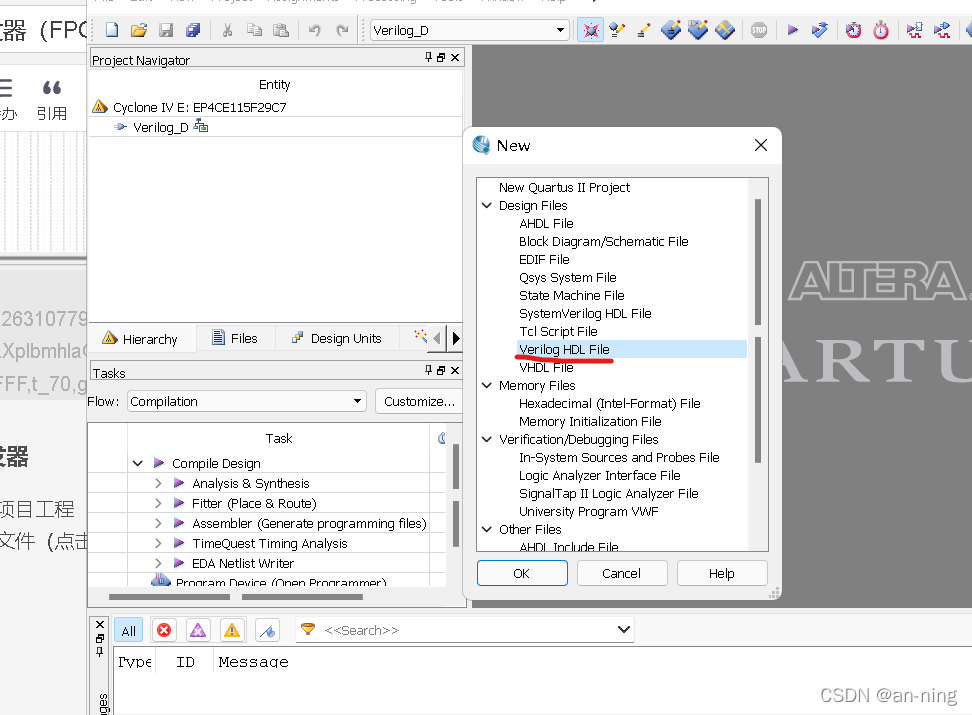Collapse the Other Files category
Image resolution: width=972 pixels, height=715 pixels.
[487, 529]
